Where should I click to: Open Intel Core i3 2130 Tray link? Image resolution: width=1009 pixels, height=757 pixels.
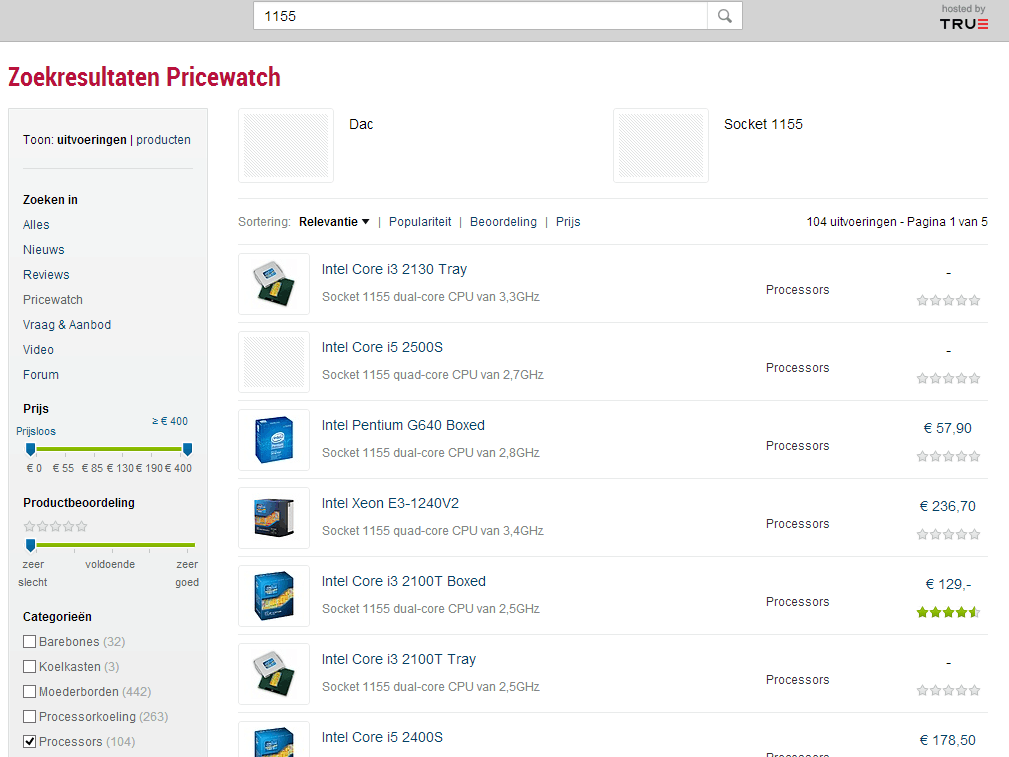click(x=394, y=270)
